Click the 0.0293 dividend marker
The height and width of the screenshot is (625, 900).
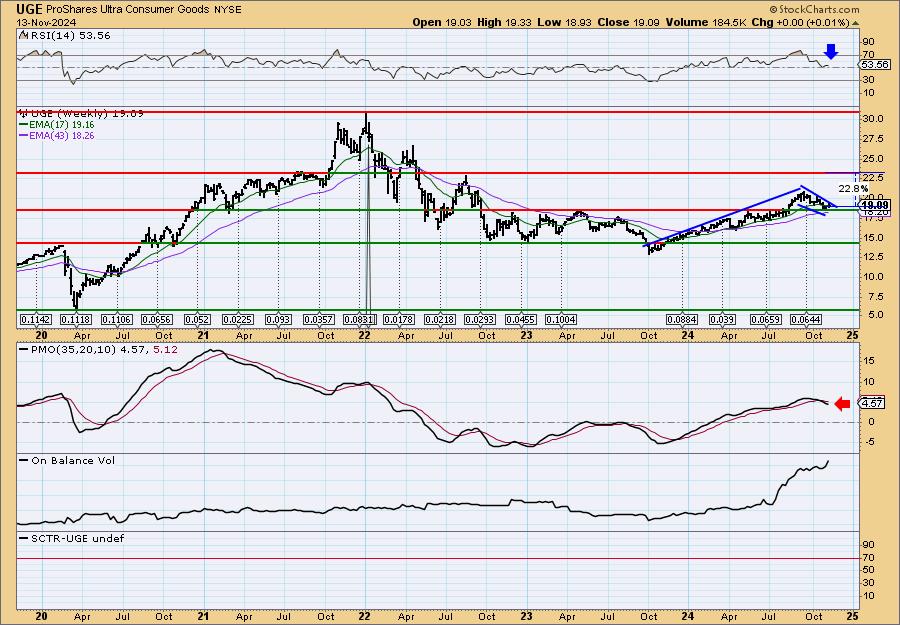click(x=480, y=319)
